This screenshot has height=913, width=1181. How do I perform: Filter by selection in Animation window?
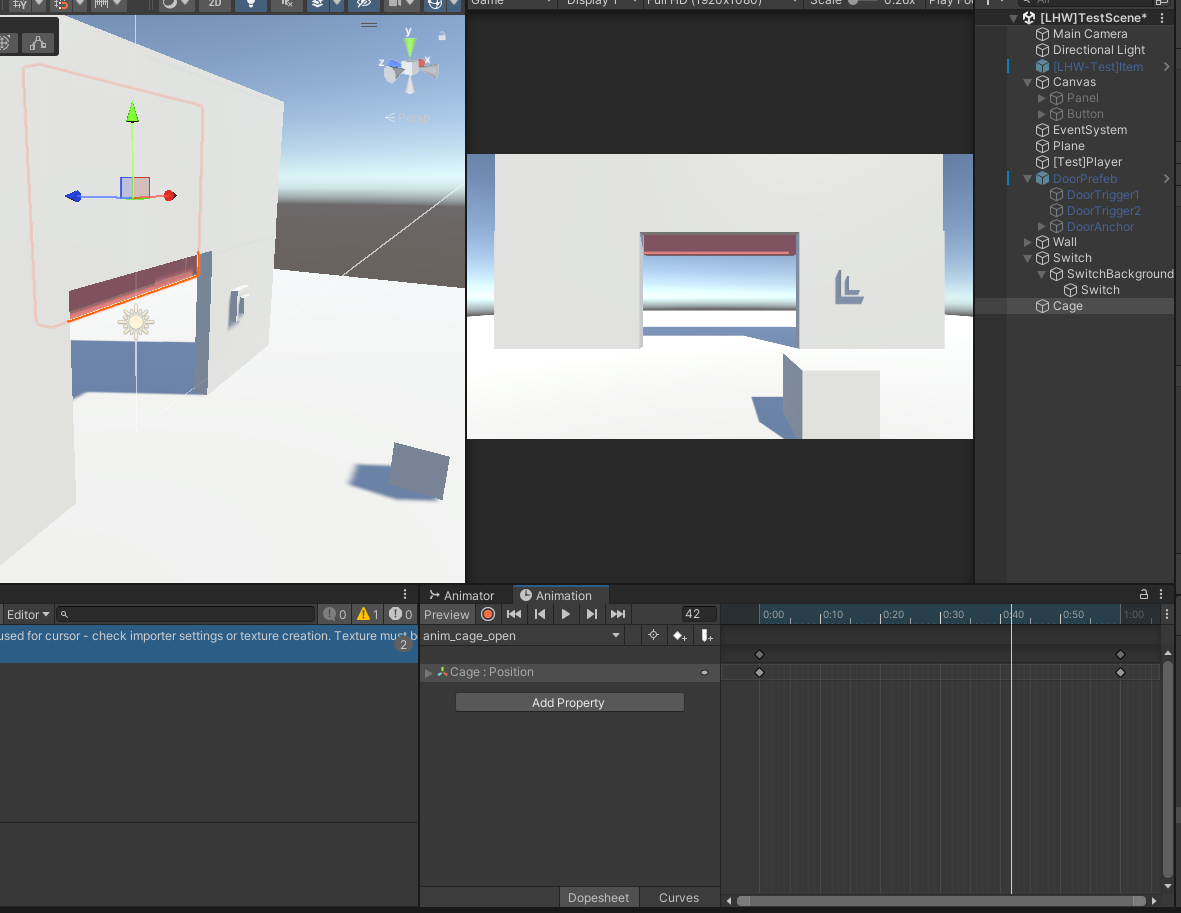(x=653, y=635)
